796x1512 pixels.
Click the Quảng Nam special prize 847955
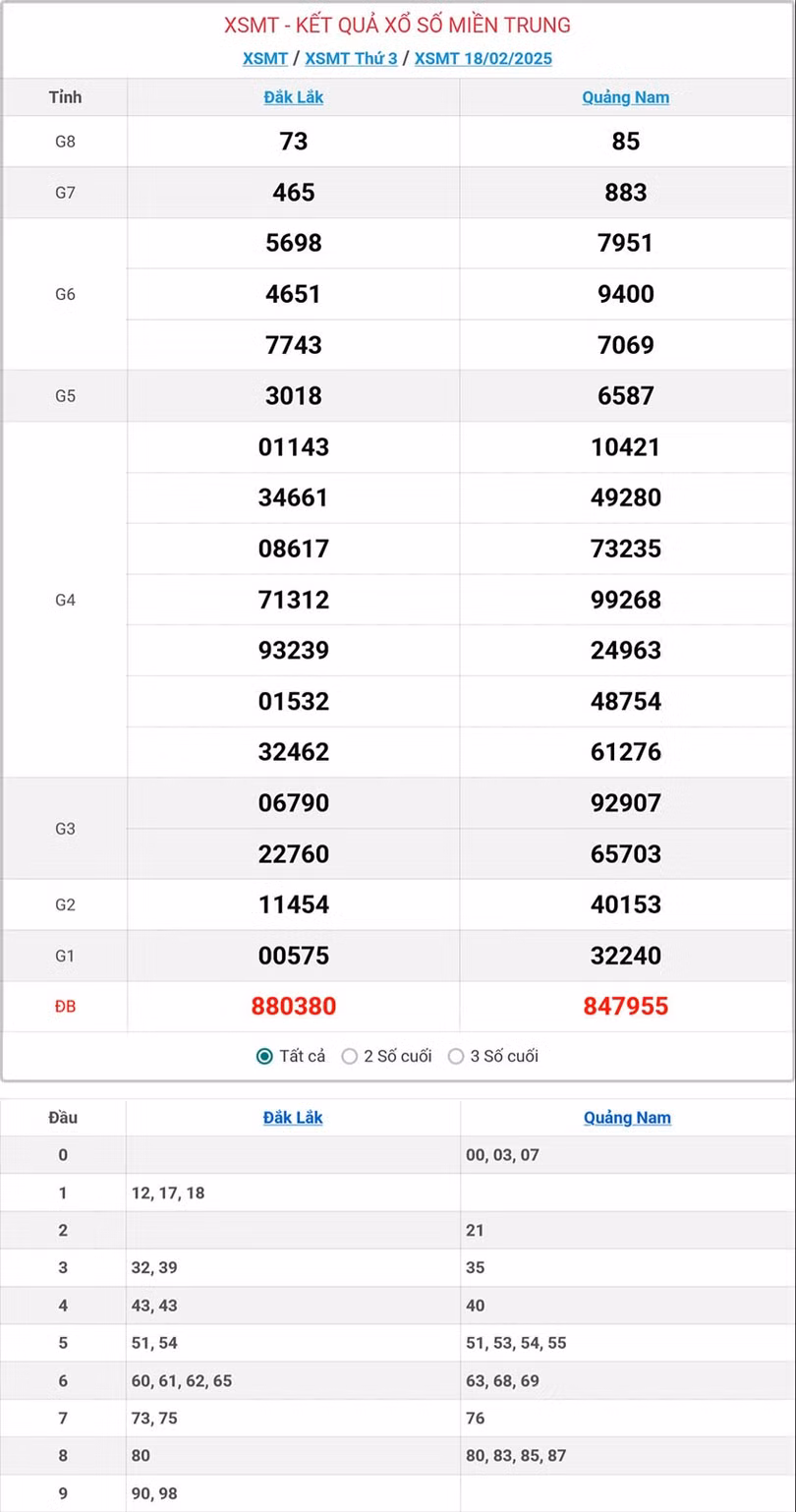625,1006
